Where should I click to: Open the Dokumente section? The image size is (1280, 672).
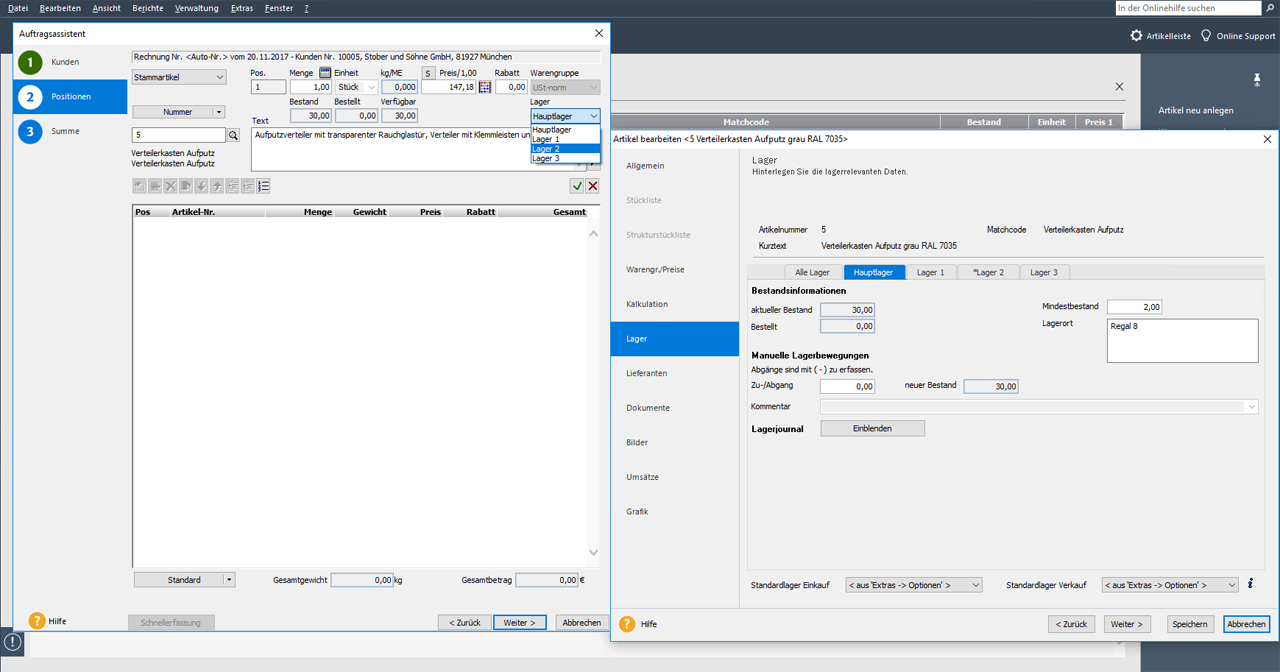pos(675,408)
